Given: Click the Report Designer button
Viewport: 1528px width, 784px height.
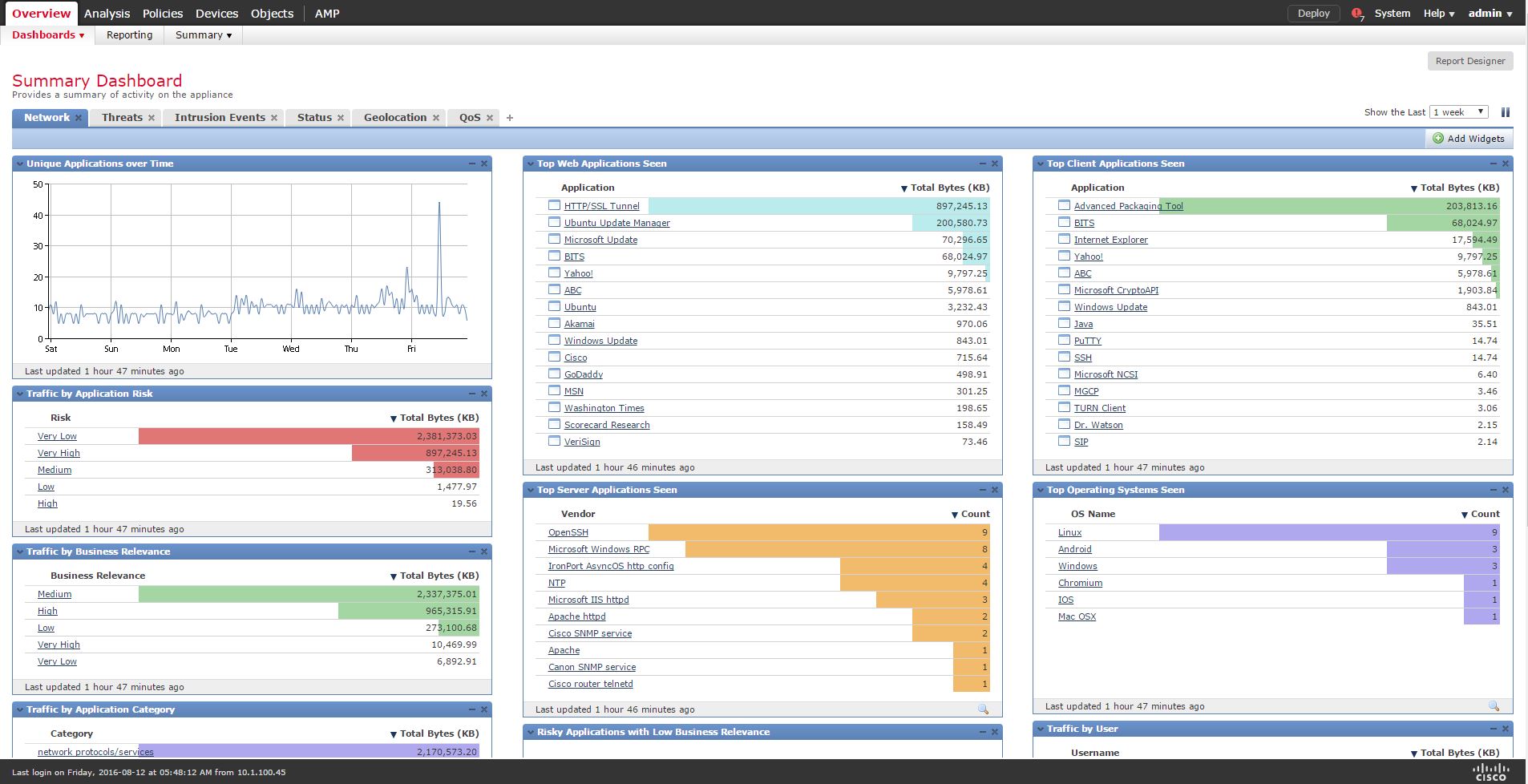Looking at the screenshot, I should 1470,61.
